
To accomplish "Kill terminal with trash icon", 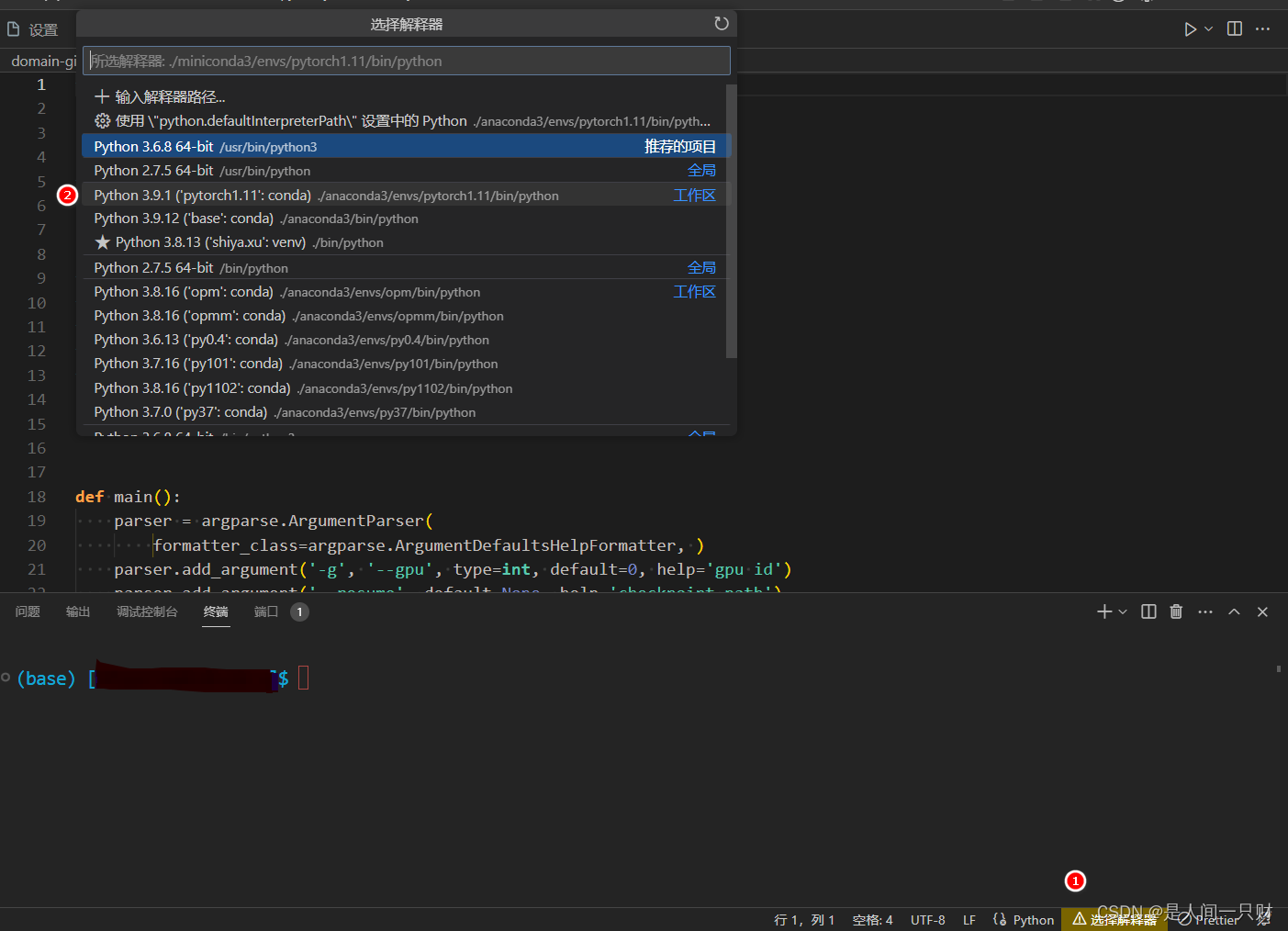I will pos(1176,611).
